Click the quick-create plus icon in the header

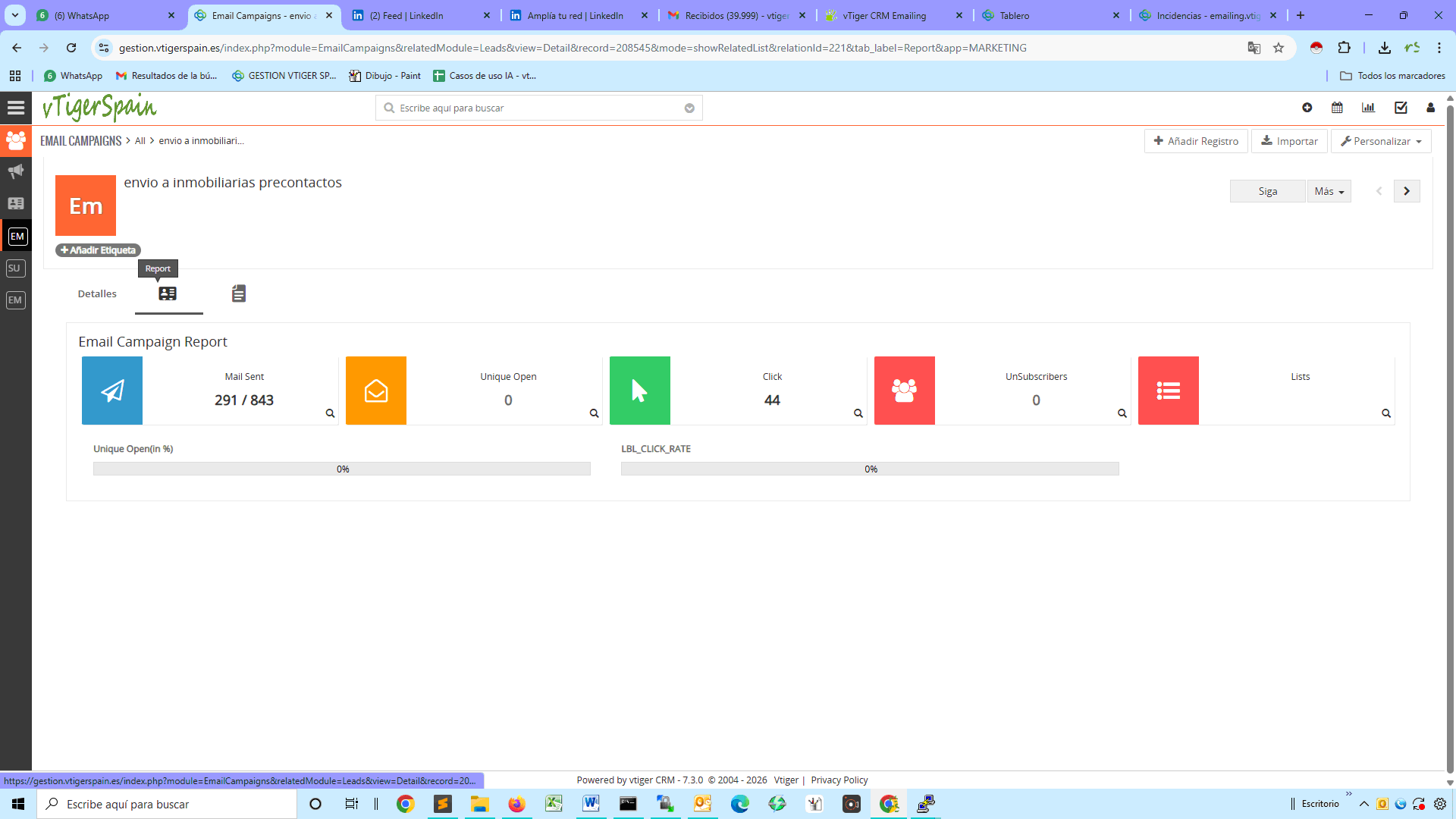tap(1307, 108)
